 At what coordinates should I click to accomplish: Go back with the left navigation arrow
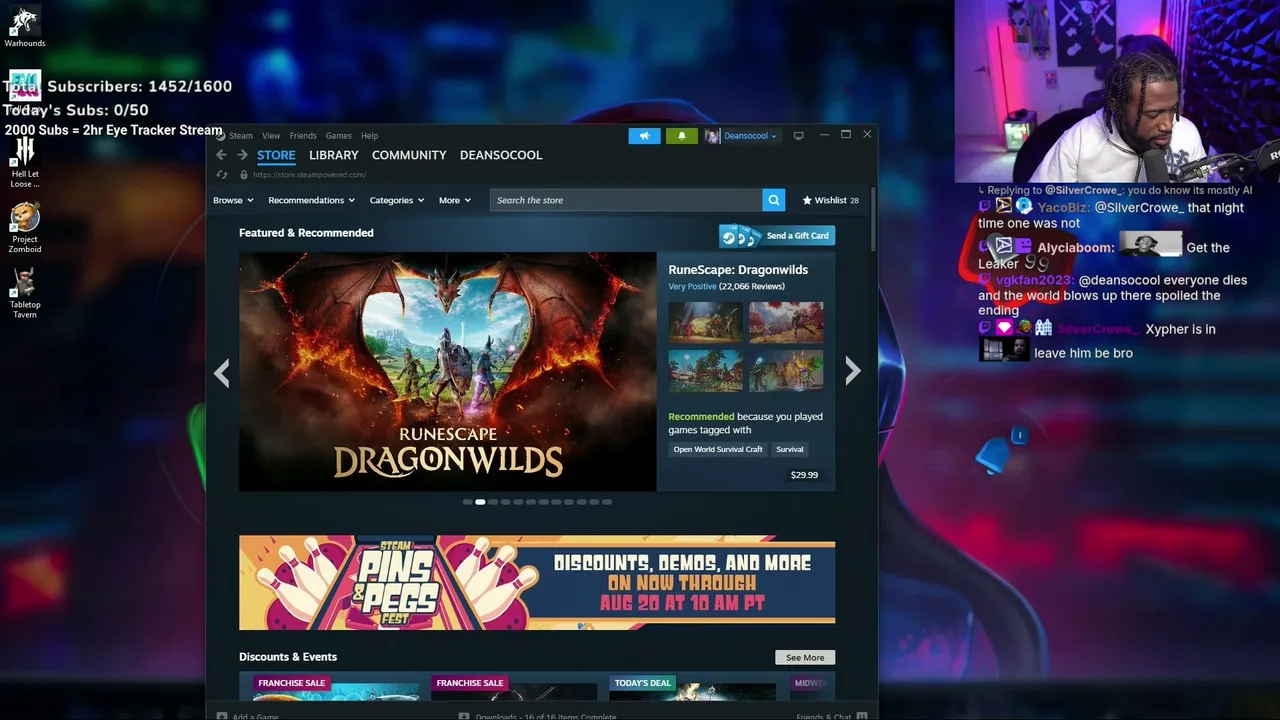221,155
